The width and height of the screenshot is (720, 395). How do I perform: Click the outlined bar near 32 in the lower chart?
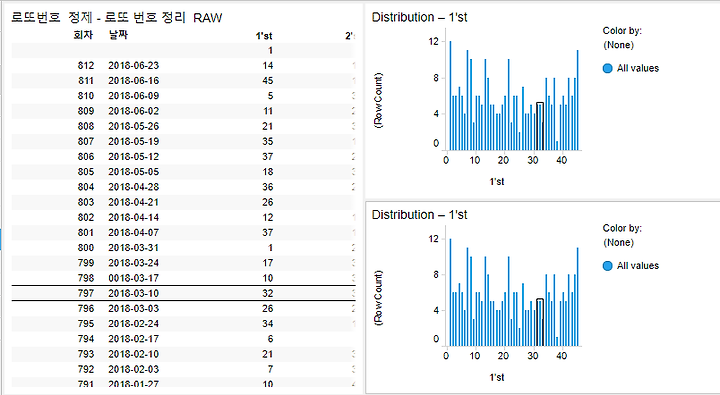[x=540, y=322]
